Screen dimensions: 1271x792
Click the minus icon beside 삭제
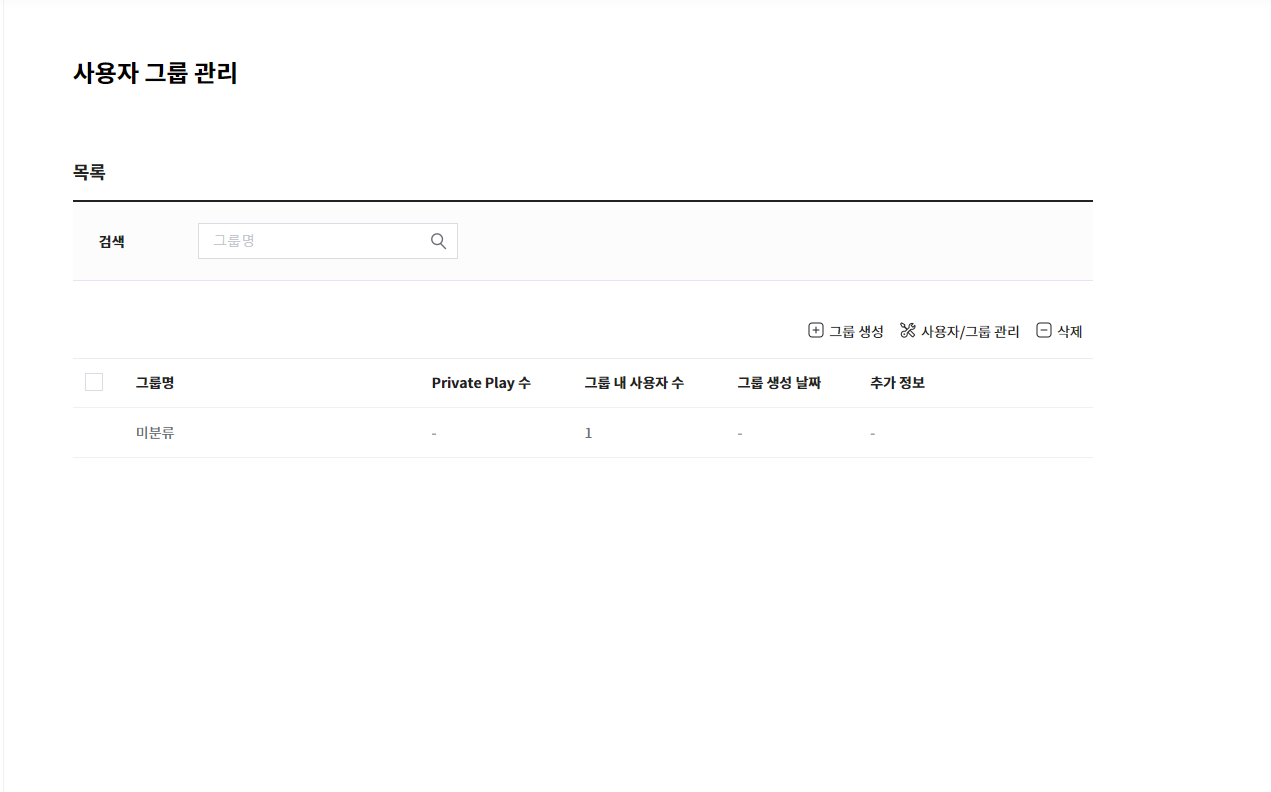(1044, 331)
